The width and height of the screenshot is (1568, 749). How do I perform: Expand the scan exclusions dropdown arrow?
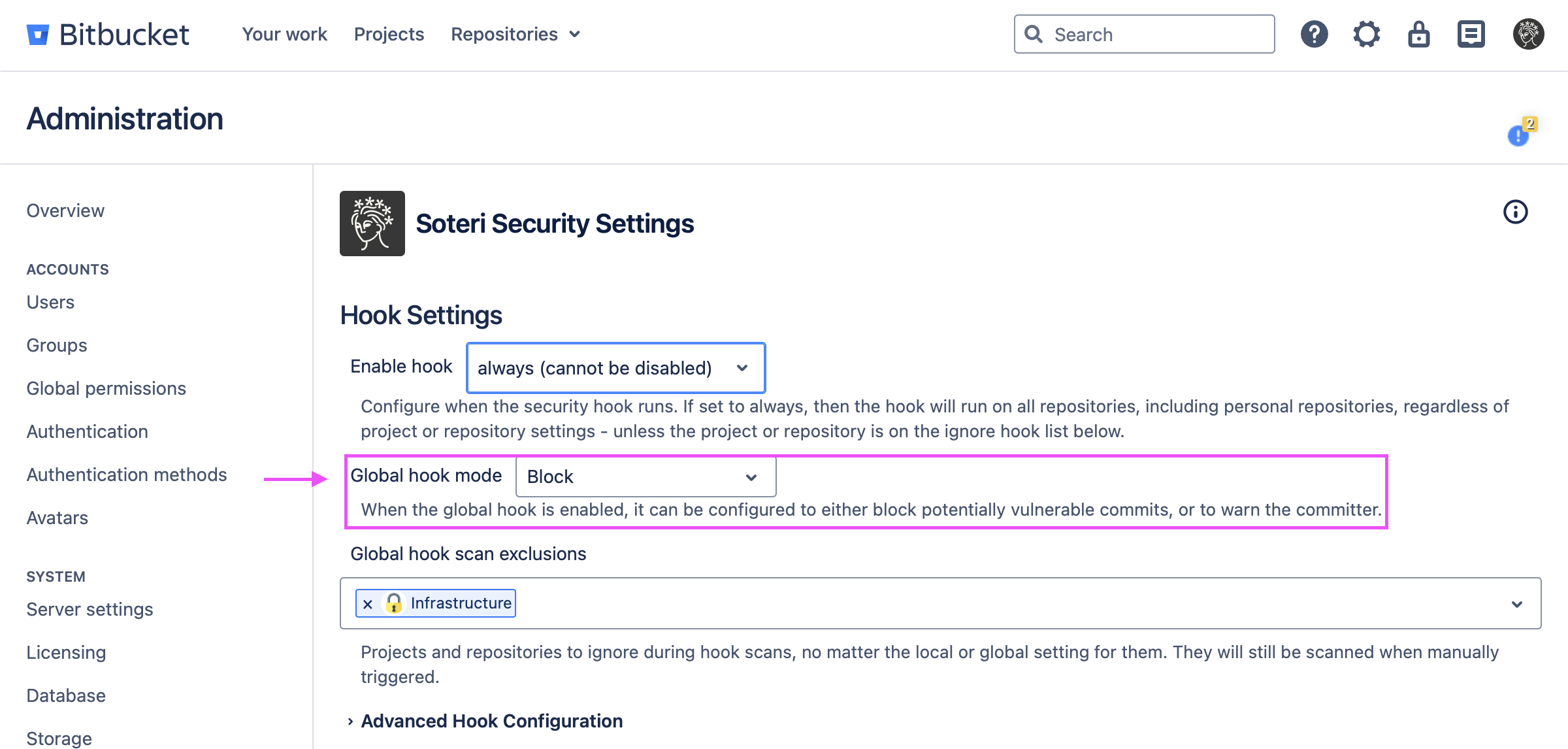(x=1517, y=604)
